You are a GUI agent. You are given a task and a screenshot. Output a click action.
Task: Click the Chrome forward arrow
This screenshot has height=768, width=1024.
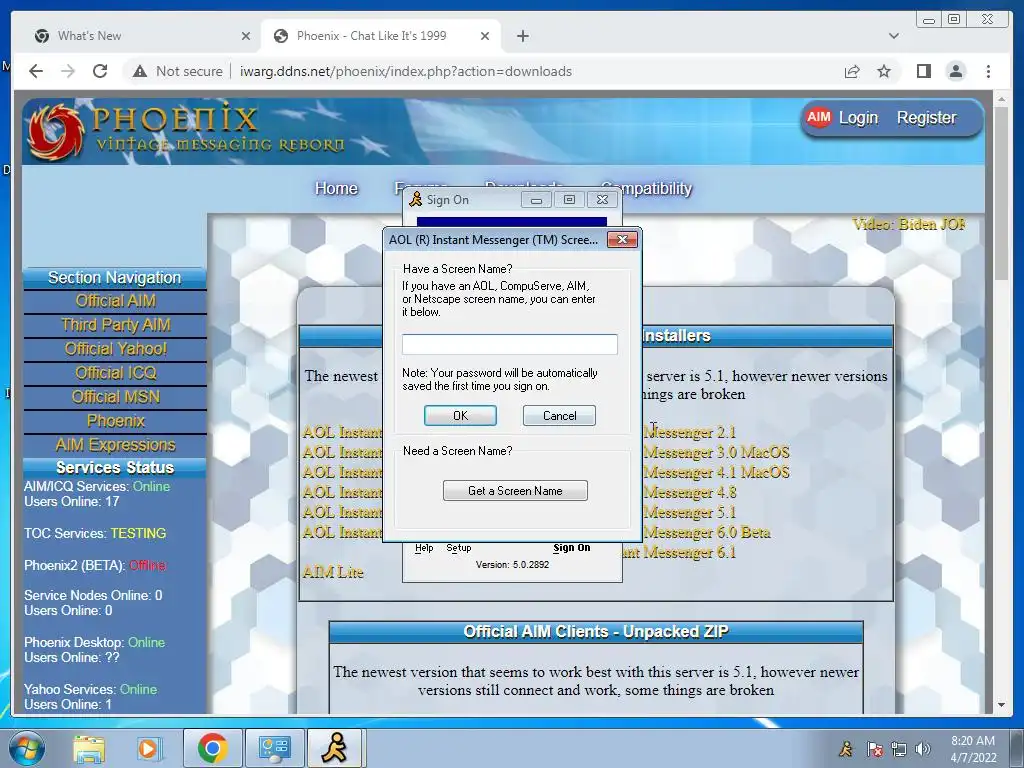click(x=68, y=71)
